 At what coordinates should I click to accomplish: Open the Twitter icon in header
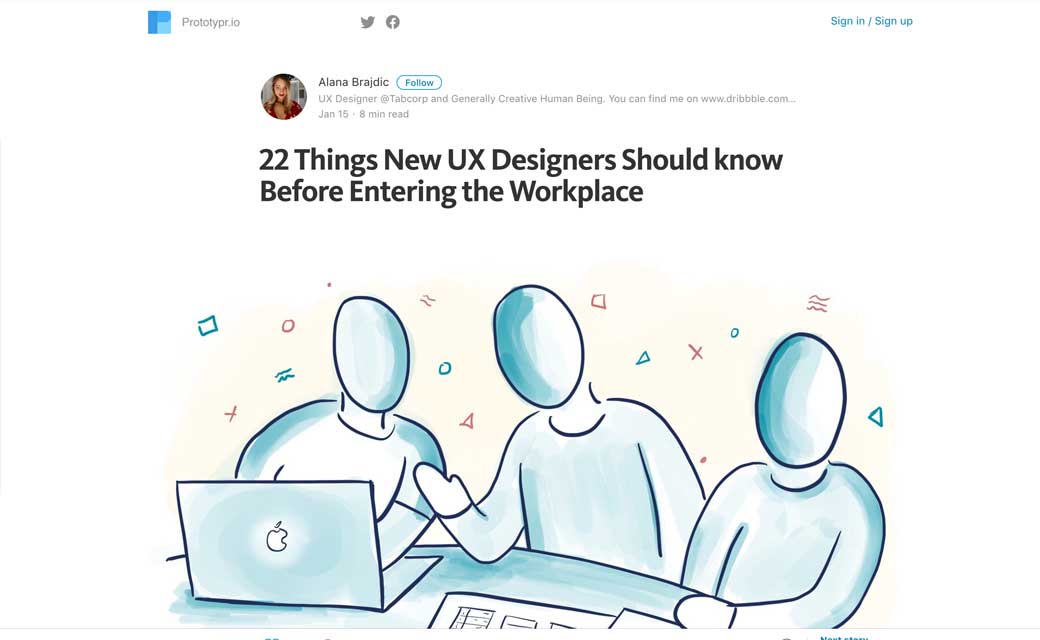tap(367, 22)
